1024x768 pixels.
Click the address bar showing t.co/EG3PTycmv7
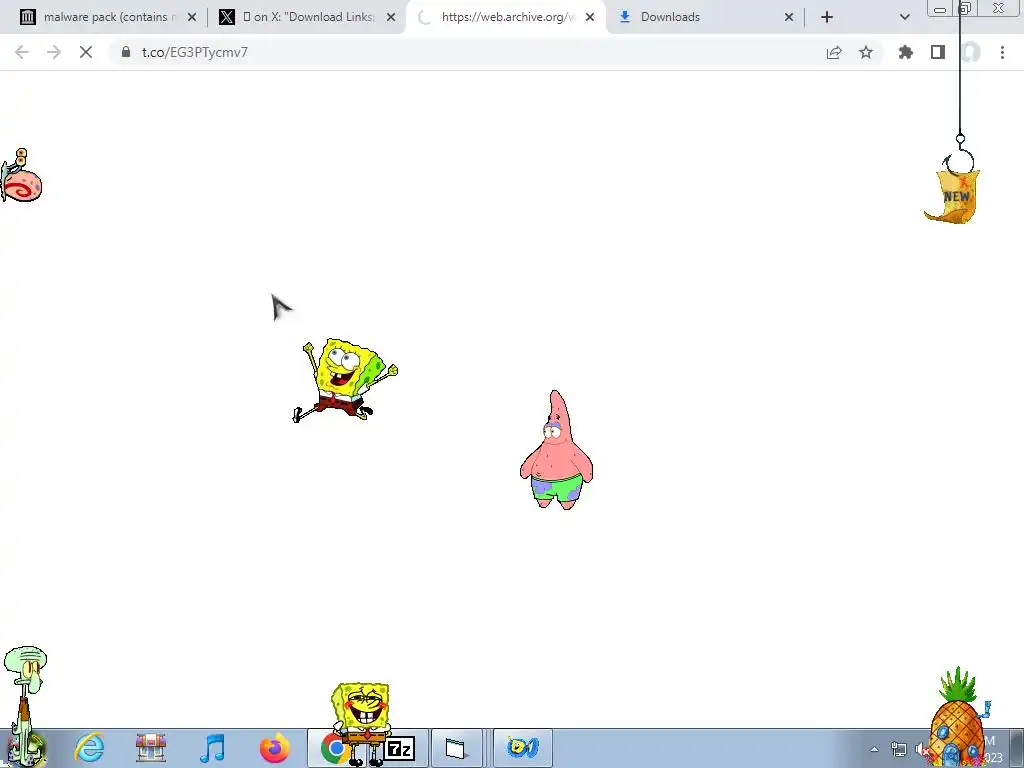pos(496,52)
